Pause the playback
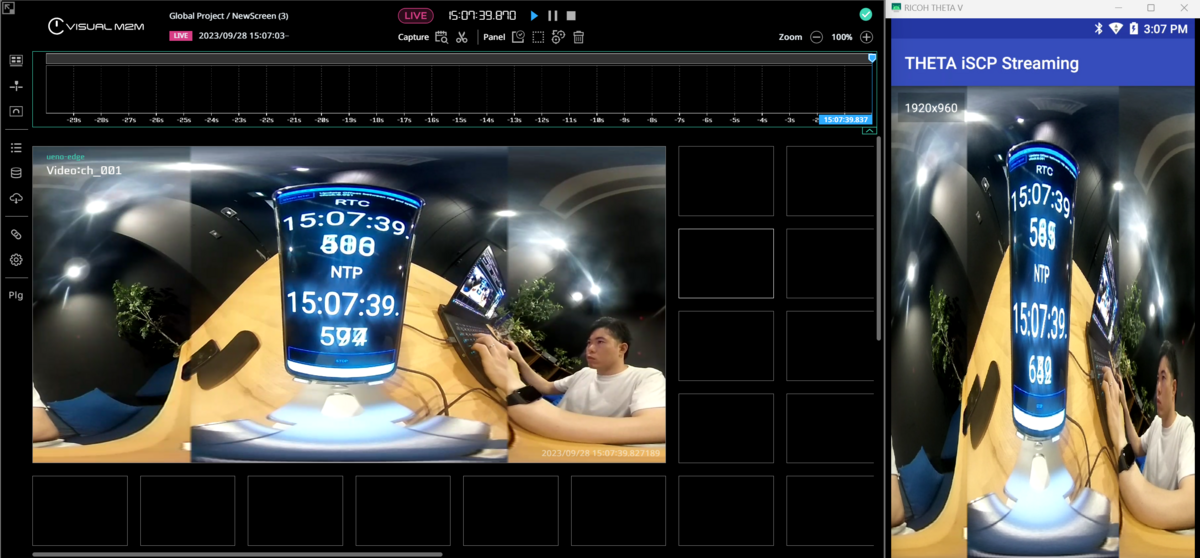The width and height of the screenshot is (1200, 558). [552, 16]
